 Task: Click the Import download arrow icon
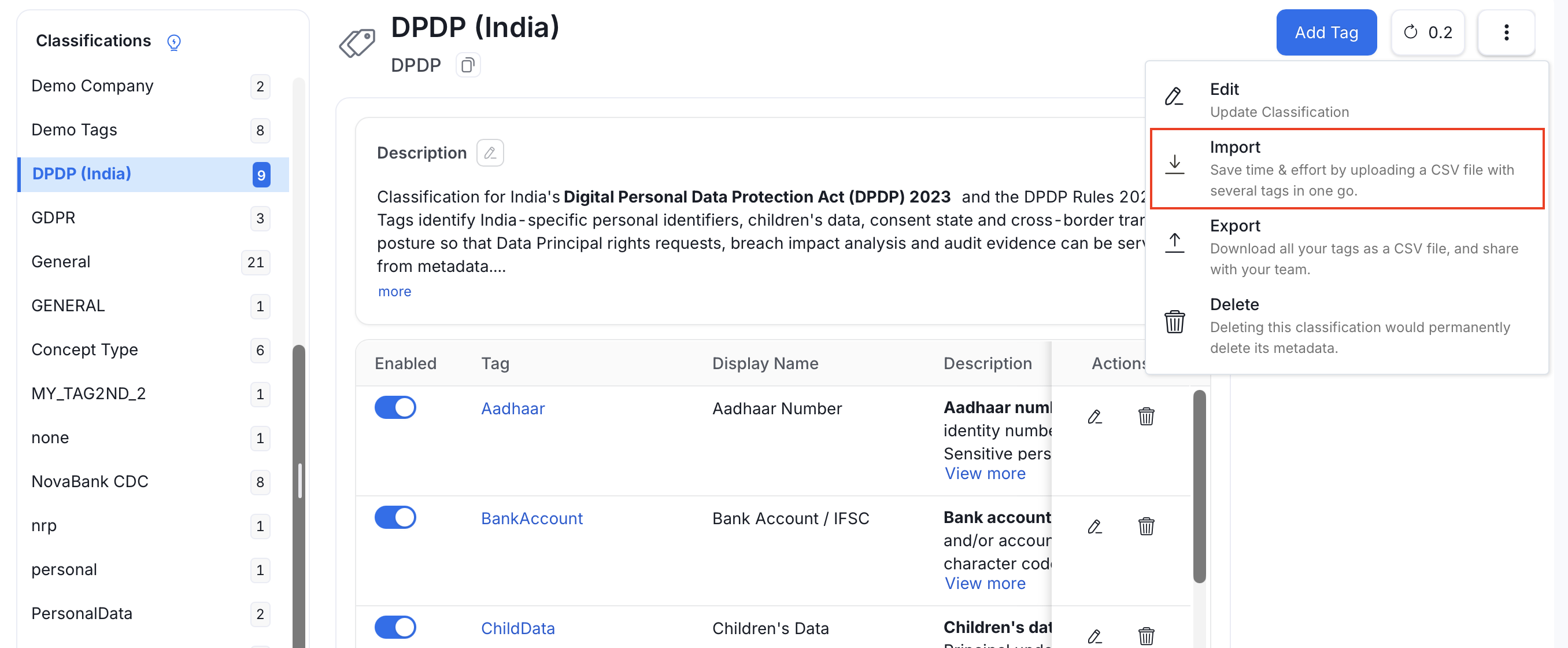point(1174,164)
